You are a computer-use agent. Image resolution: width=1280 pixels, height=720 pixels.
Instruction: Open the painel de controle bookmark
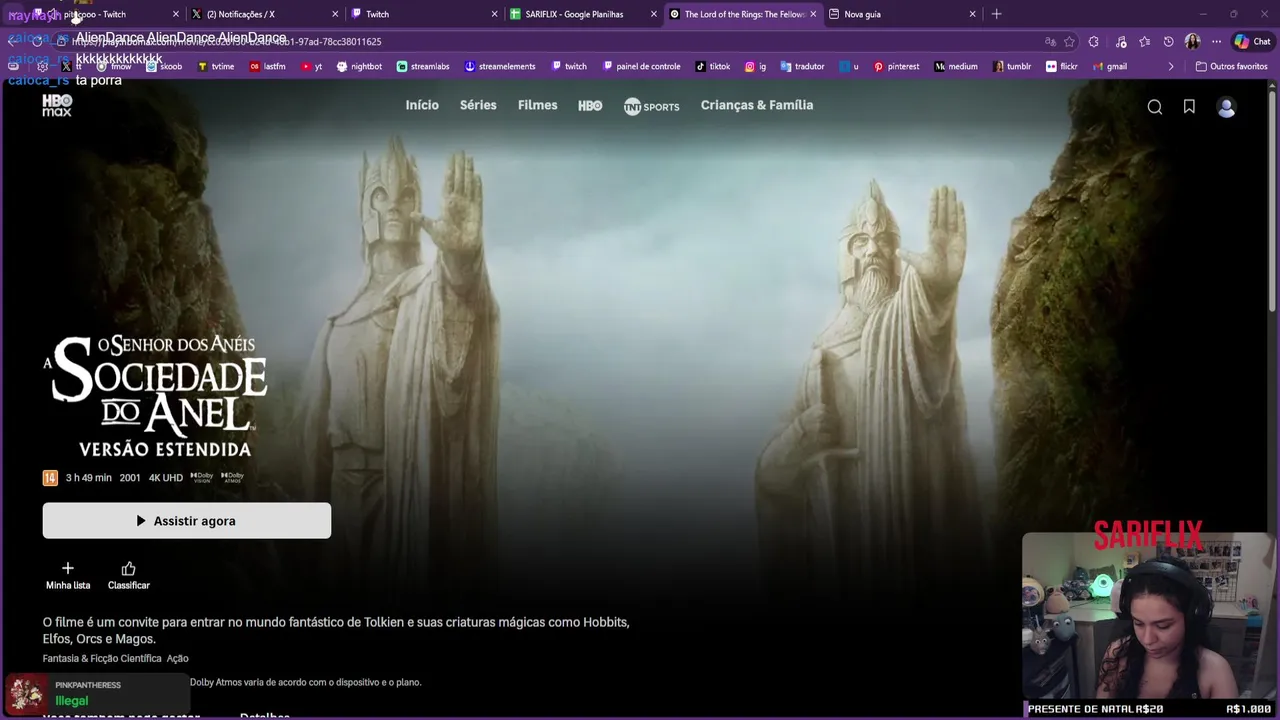(x=642, y=66)
